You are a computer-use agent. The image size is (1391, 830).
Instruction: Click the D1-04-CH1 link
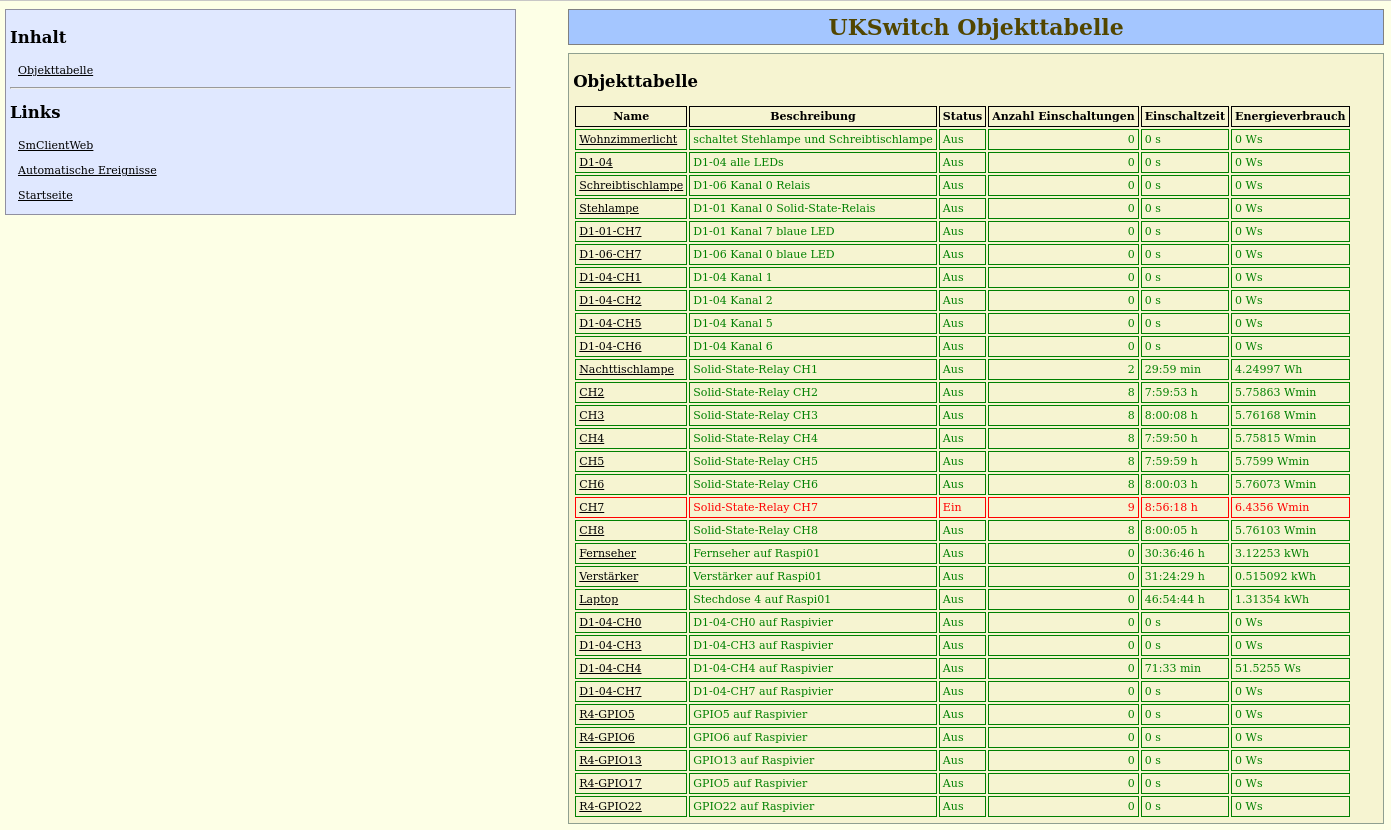(x=610, y=277)
